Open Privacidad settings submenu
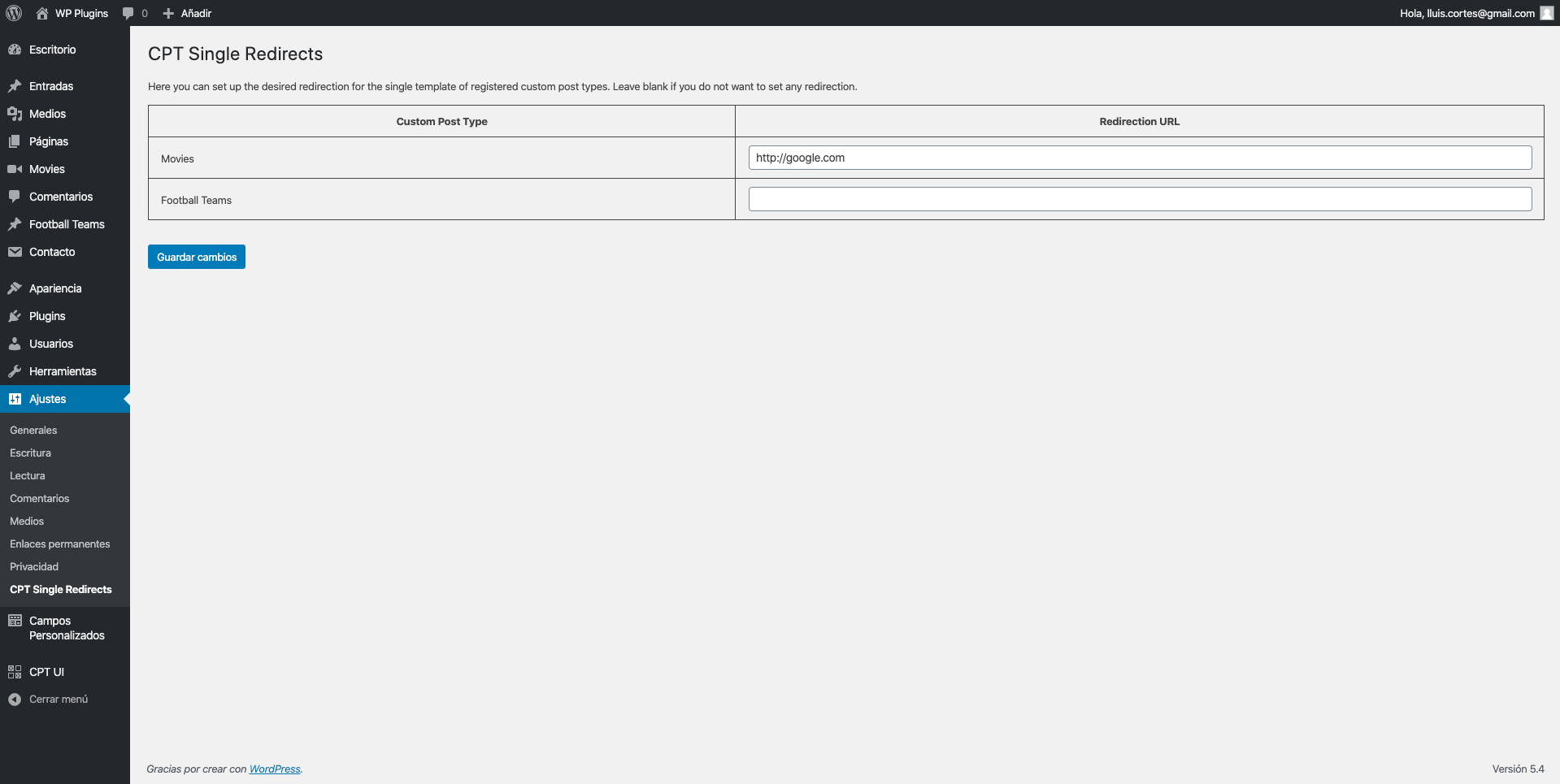This screenshot has height=784, width=1560. coord(34,567)
